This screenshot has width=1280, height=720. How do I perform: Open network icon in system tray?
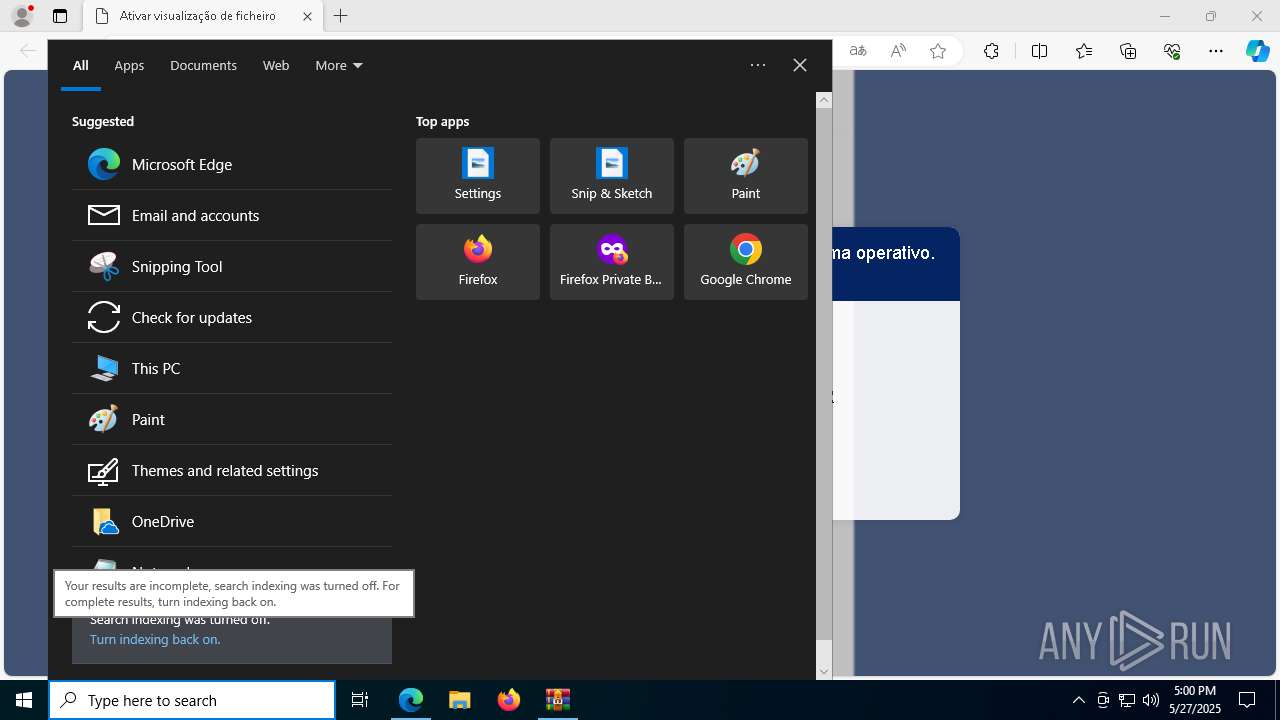(x=1127, y=700)
